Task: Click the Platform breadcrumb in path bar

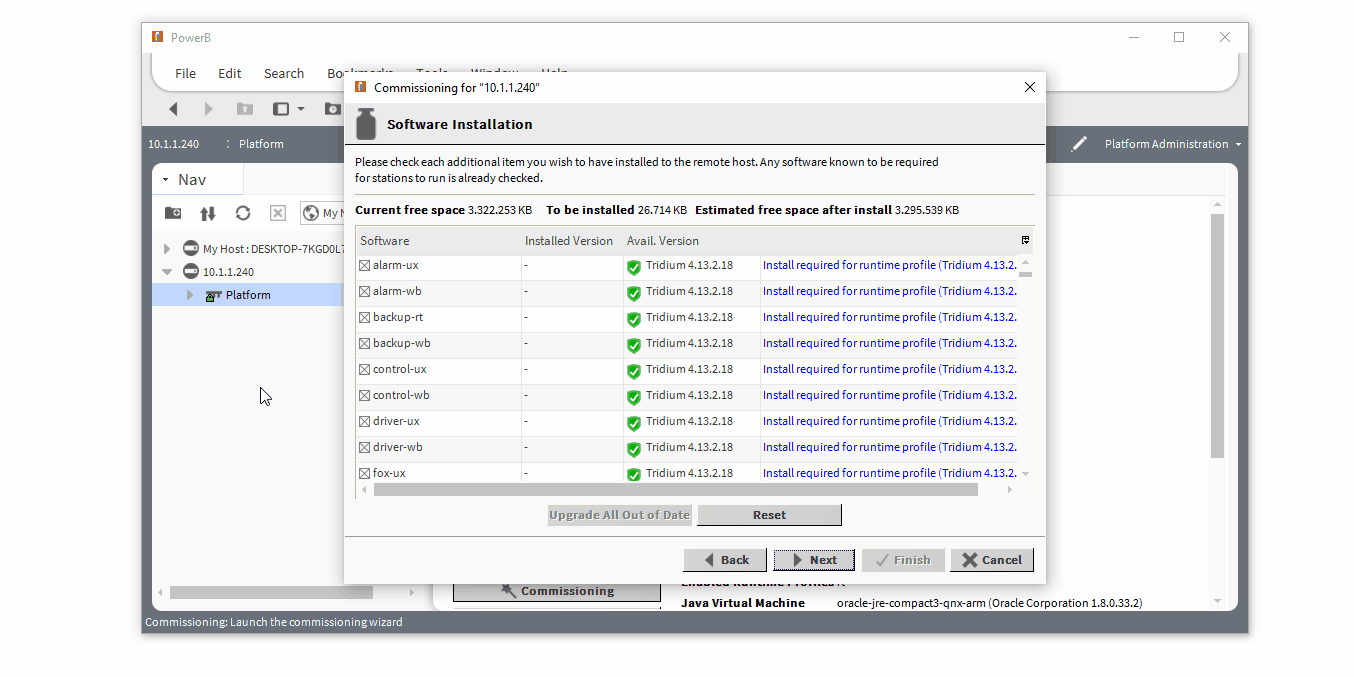Action: [x=261, y=144]
